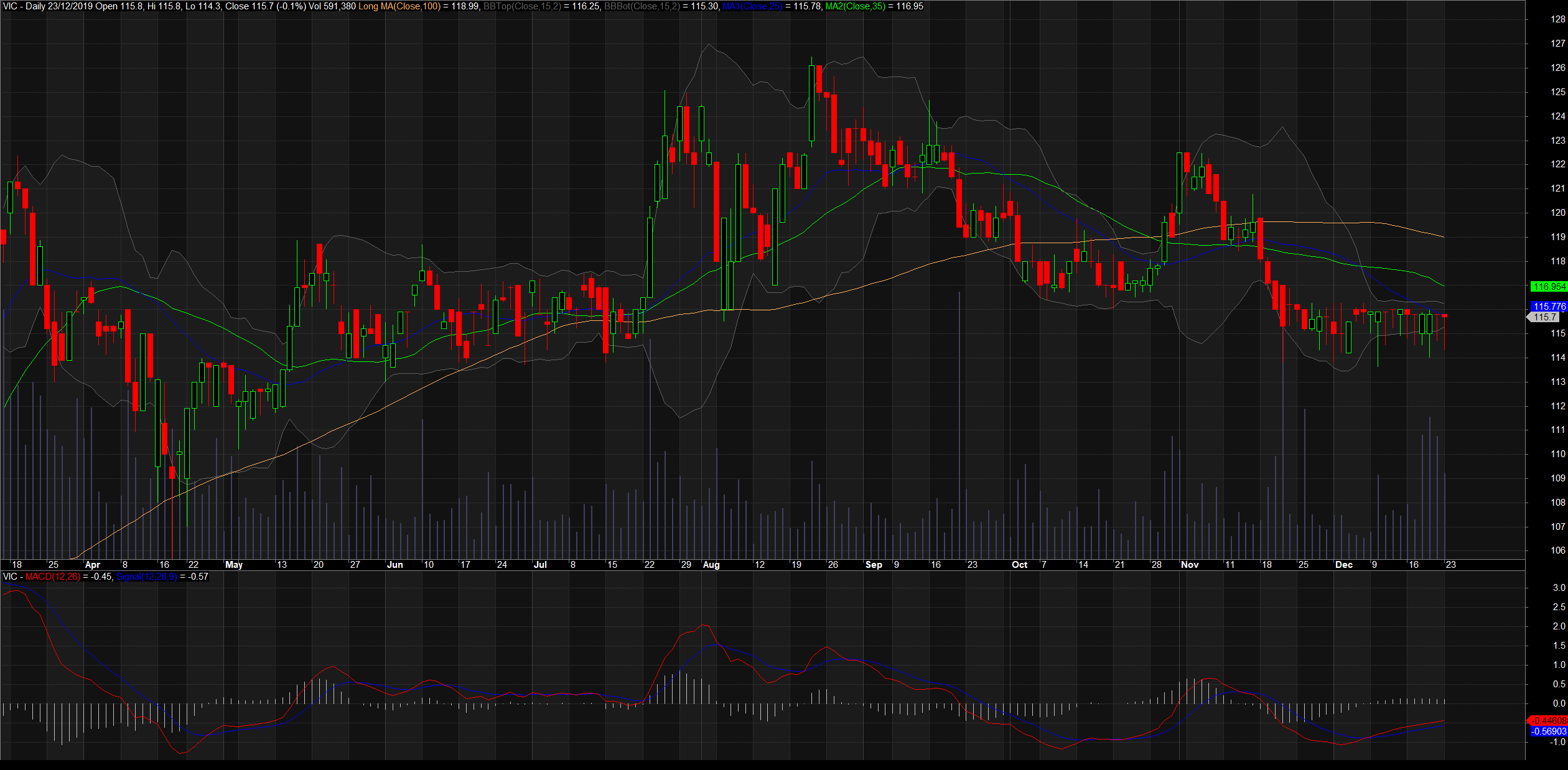Screen dimensions: 1568x770
Task: Click the 106 level on the price axis
Action: coord(1557,550)
